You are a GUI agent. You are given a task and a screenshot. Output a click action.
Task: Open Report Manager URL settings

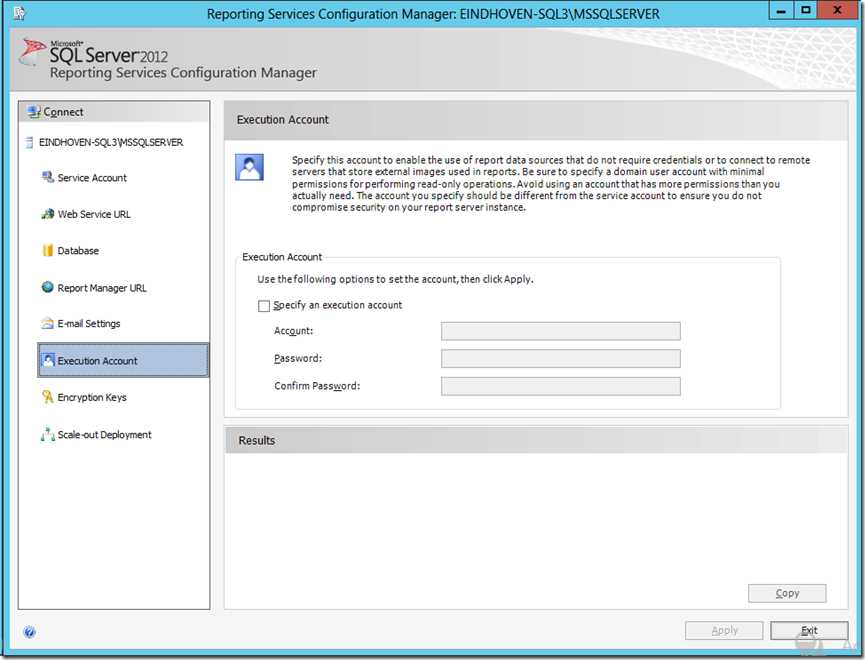tap(102, 288)
